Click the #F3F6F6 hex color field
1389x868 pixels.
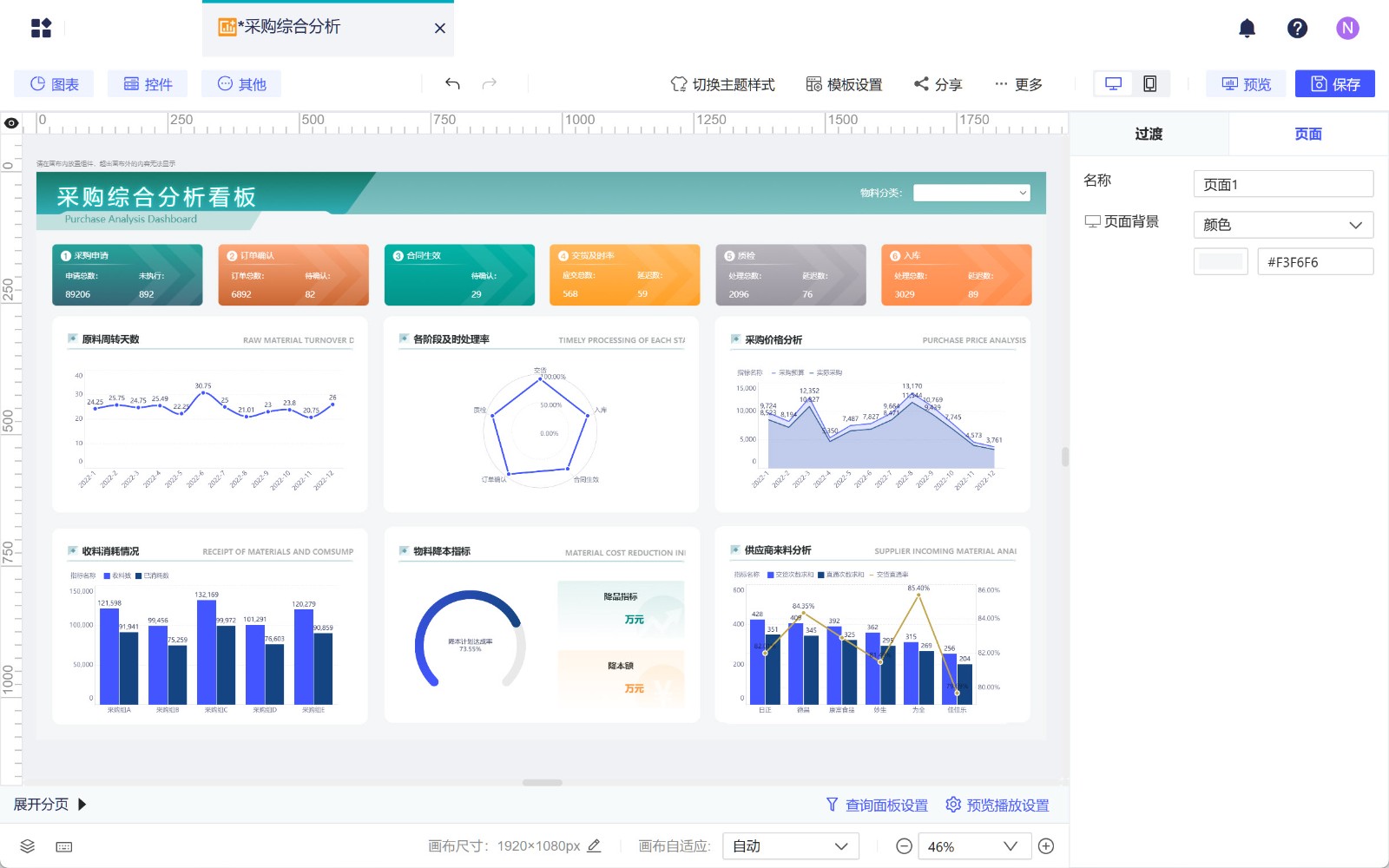[1315, 261]
